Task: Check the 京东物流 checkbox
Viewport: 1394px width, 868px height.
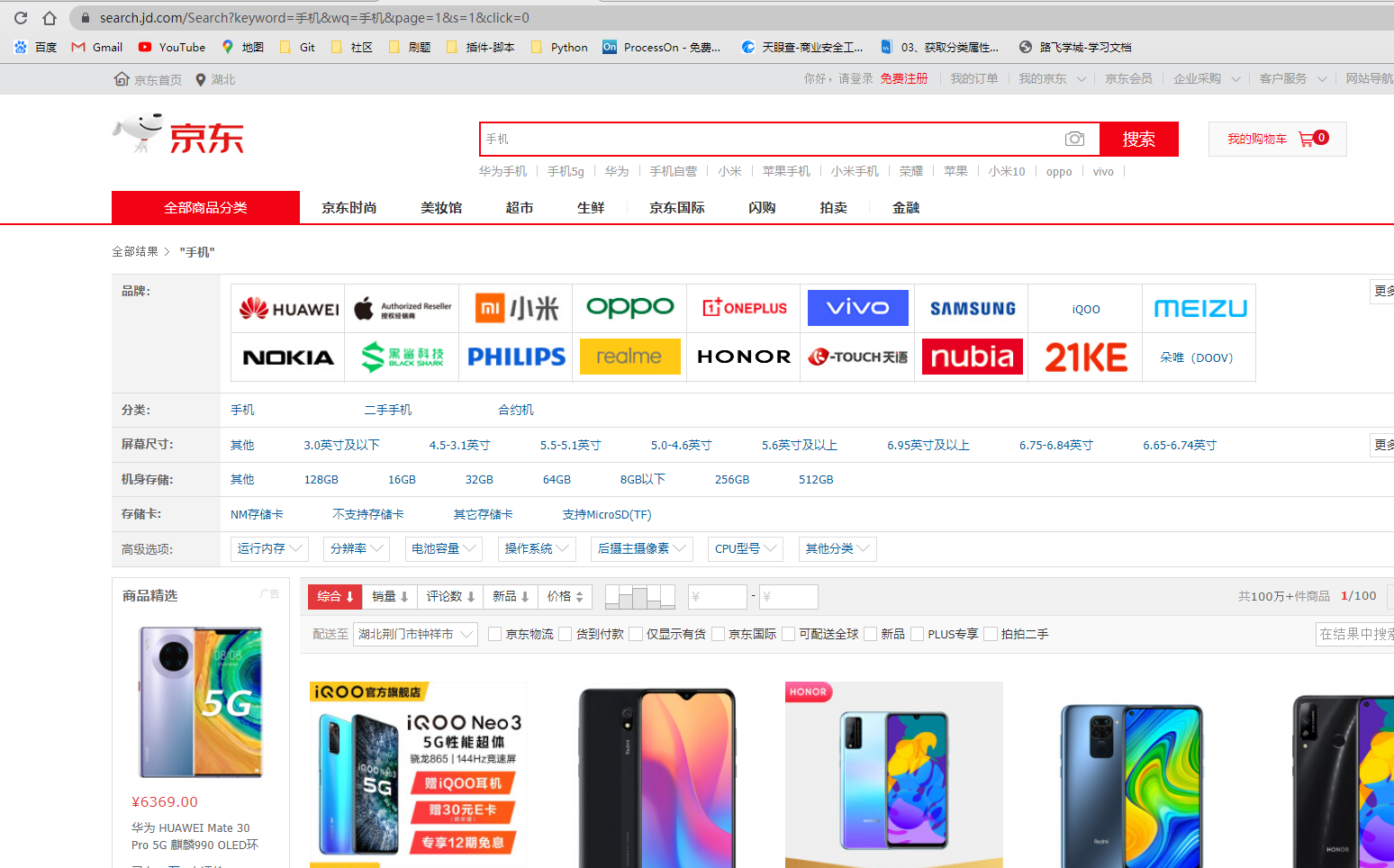Action: 494,634
